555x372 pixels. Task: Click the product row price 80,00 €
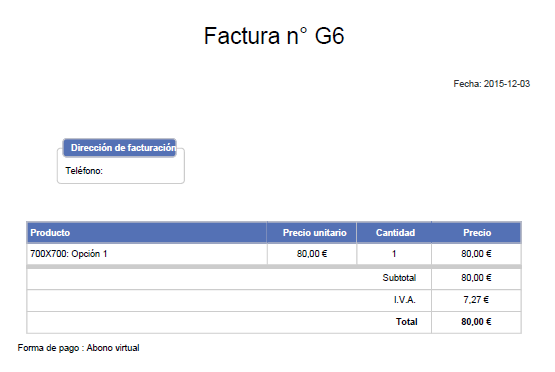click(476, 254)
